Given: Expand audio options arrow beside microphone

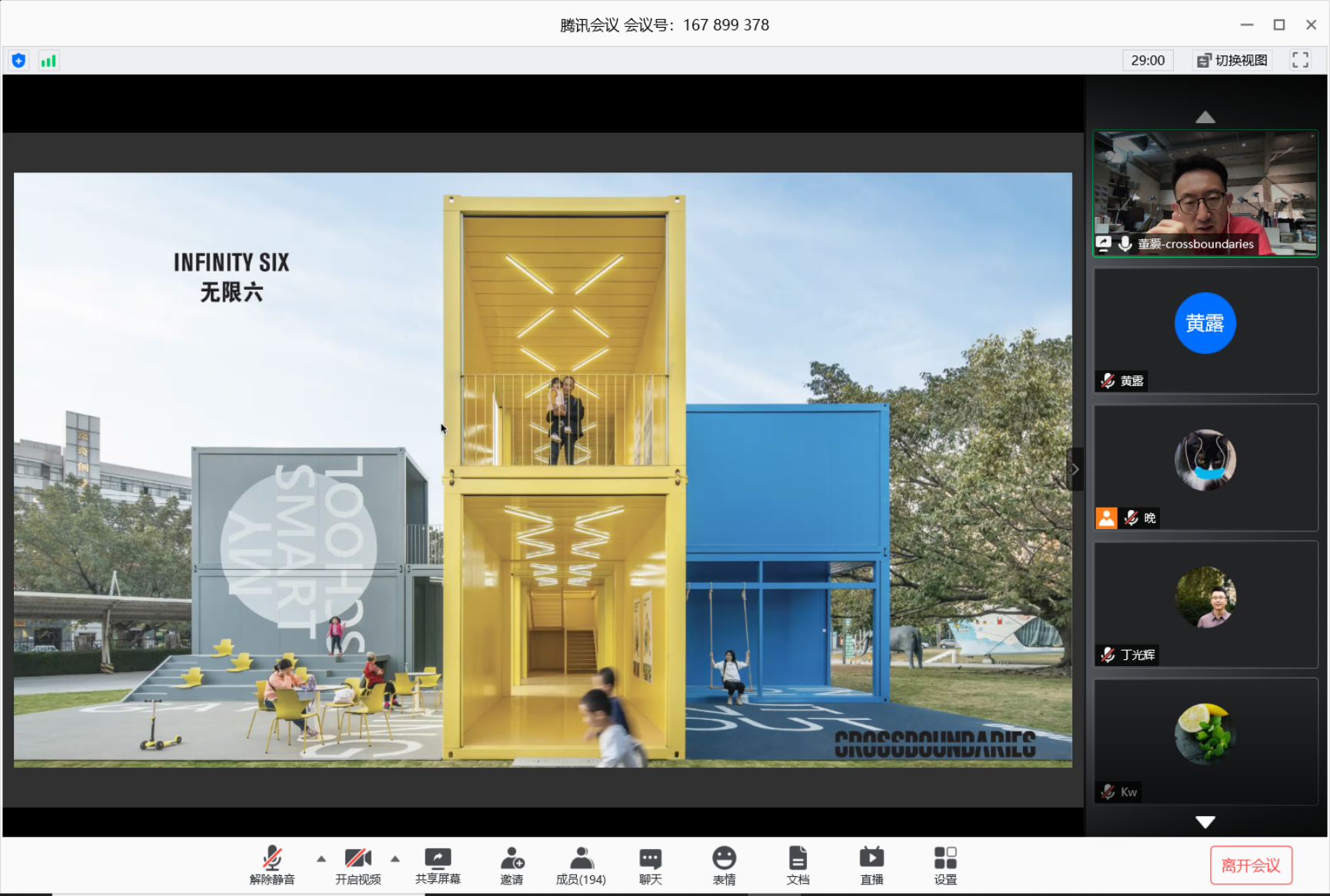Looking at the screenshot, I should tap(322, 858).
